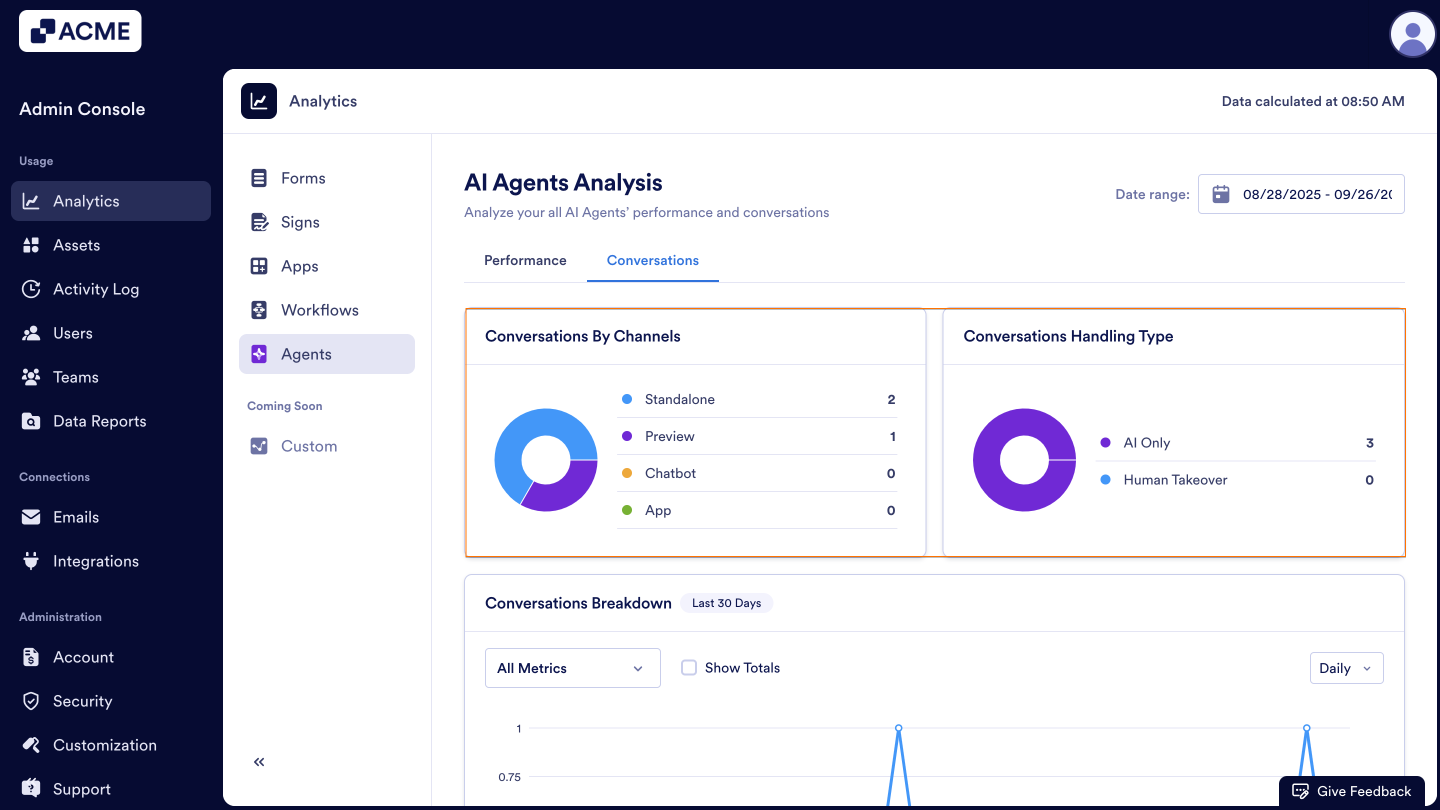Open the Daily interval dropdown
The image size is (1440, 810).
(x=1346, y=667)
